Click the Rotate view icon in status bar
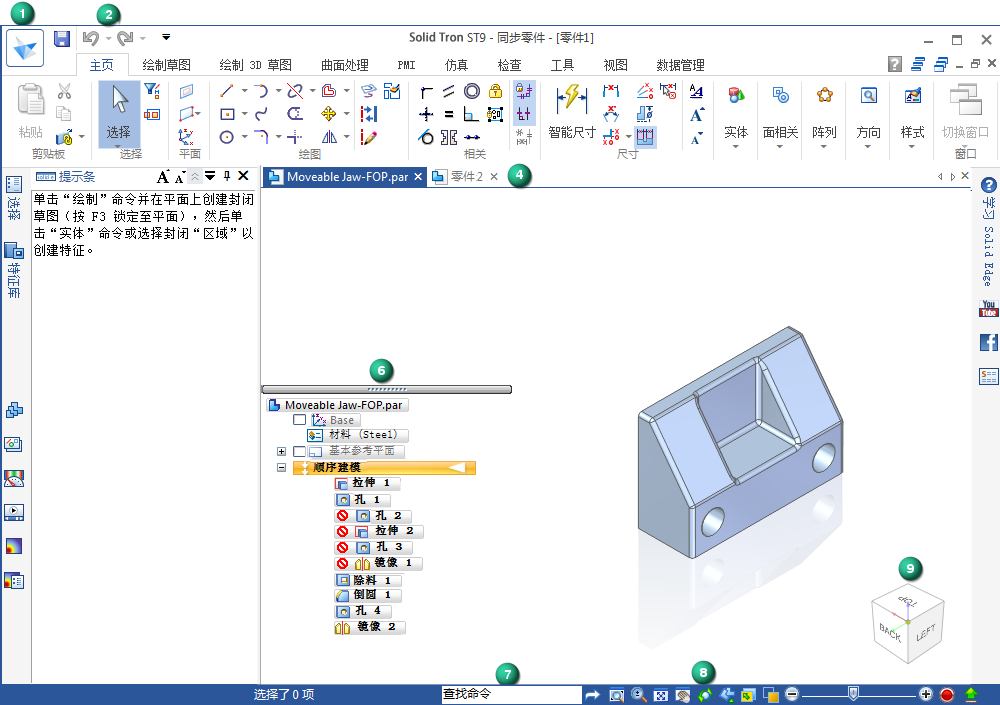This screenshot has width=1000, height=705. 705,695
